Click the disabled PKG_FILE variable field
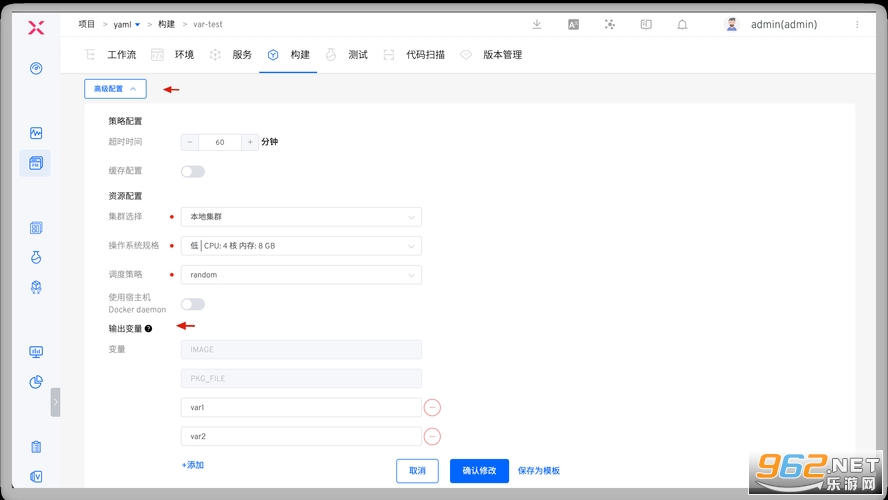Screen dimensions: 888x500 301,378
